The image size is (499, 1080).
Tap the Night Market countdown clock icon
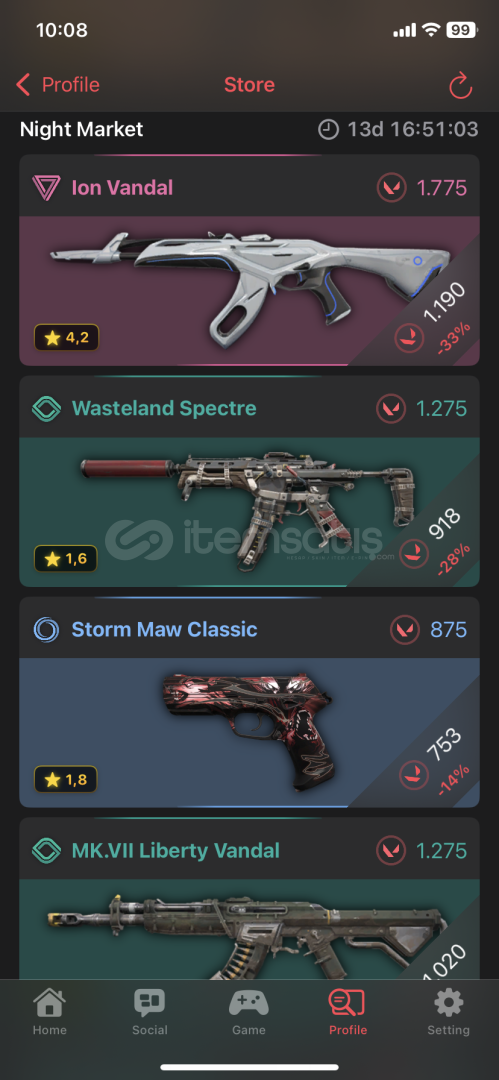tap(329, 129)
